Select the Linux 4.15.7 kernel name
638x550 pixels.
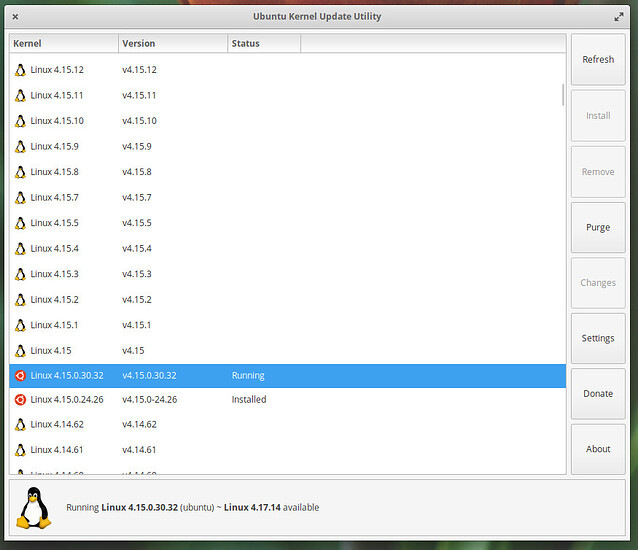tap(55, 198)
